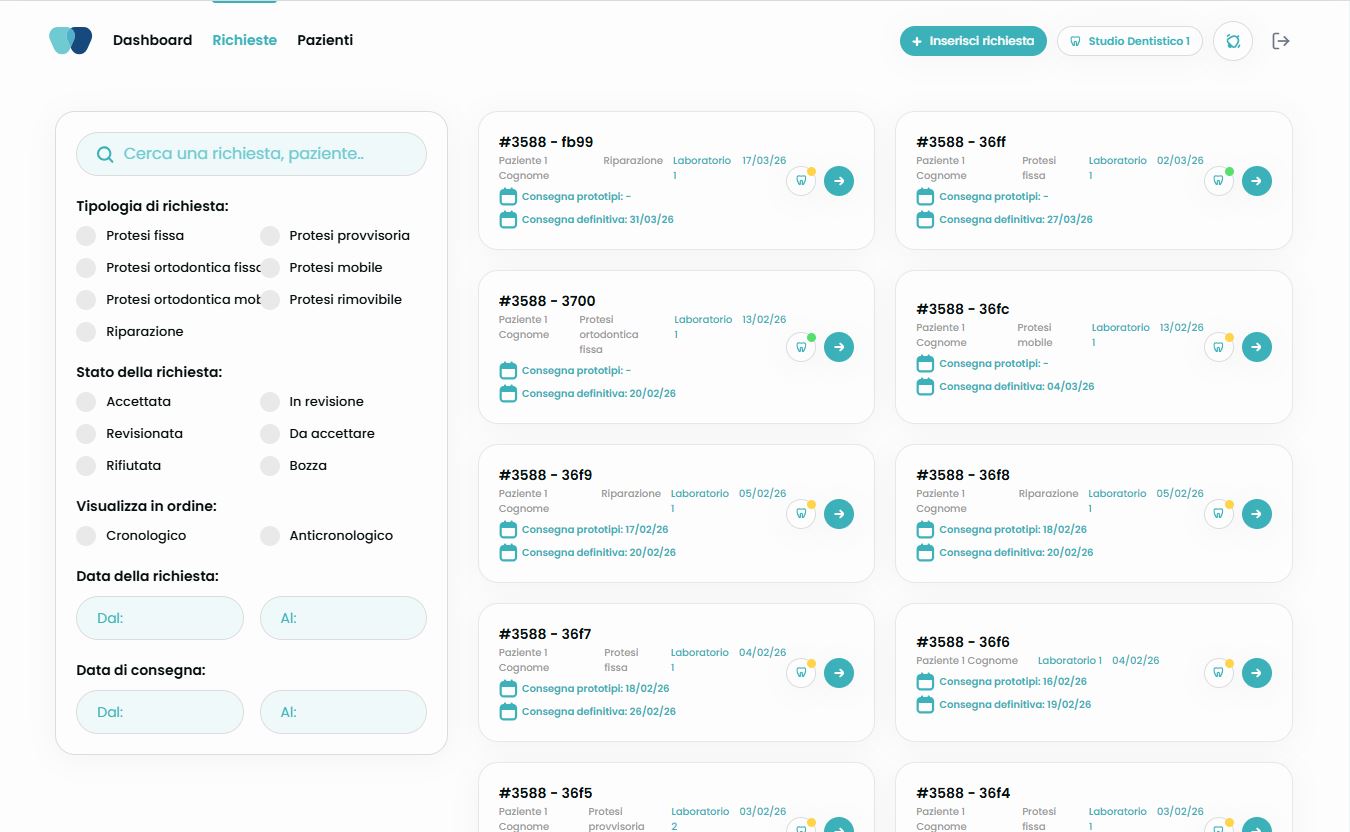The height and width of the screenshot is (832, 1350).
Task: Click the Studio Dentistico 1 button
Action: (x=1129, y=41)
